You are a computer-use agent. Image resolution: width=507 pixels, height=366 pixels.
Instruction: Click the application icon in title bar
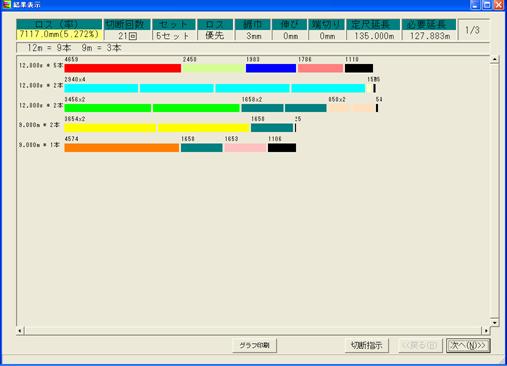(6, 5)
